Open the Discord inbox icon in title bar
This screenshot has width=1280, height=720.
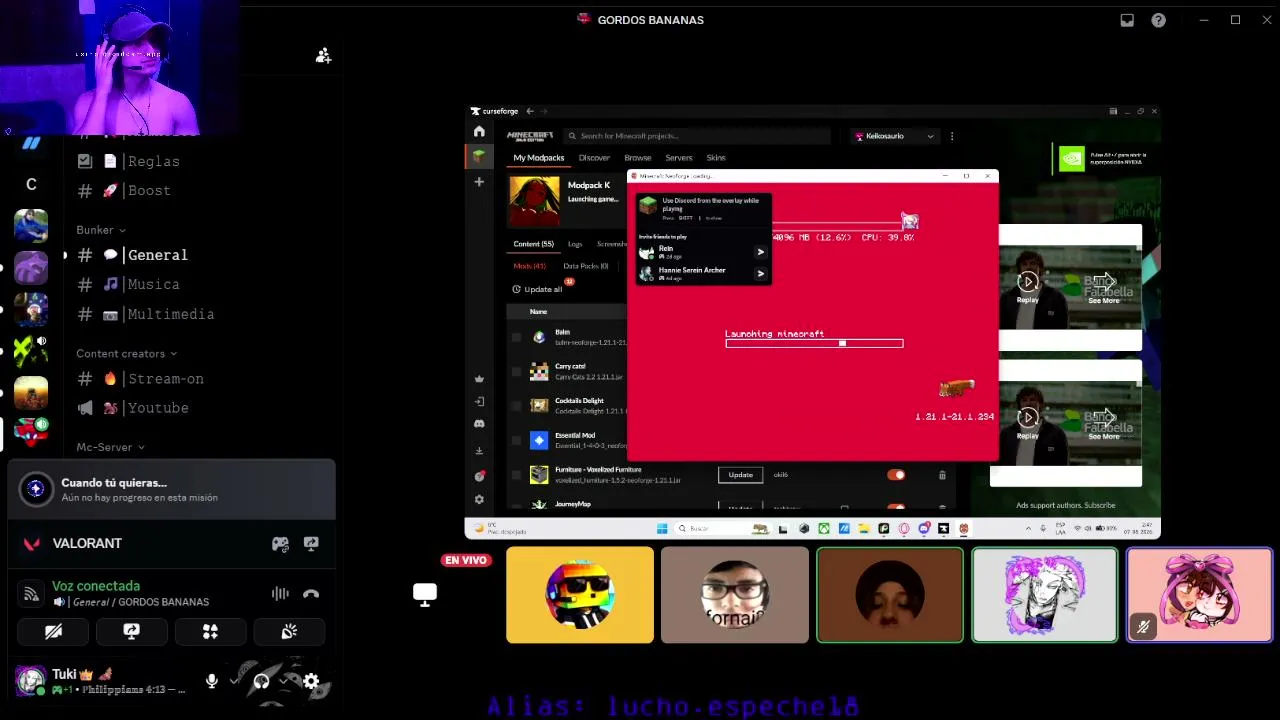pos(1127,20)
